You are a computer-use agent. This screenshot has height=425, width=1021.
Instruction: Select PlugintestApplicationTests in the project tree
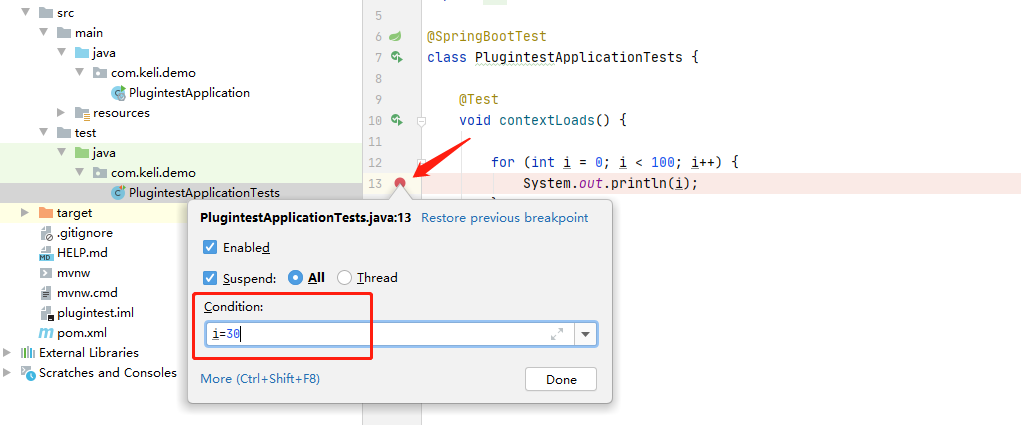tap(204, 193)
